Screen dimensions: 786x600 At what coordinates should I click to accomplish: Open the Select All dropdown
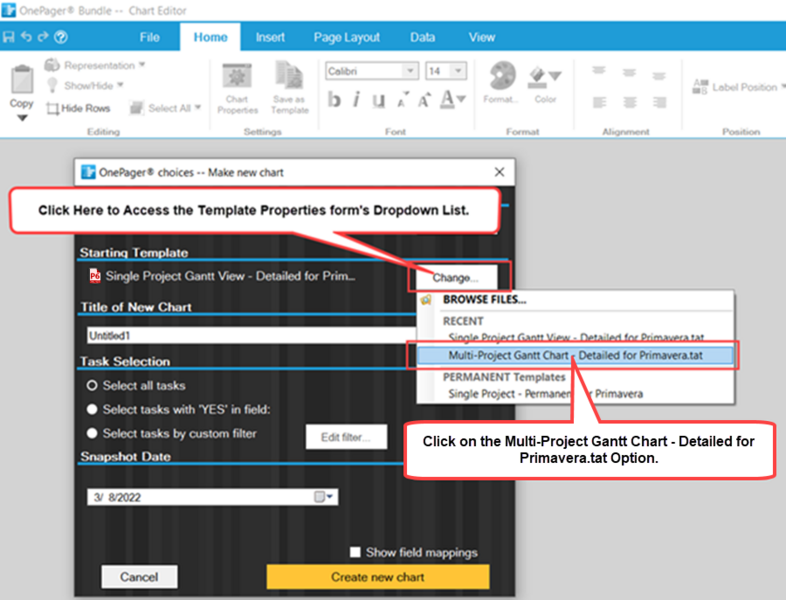[x=165, y=108]
